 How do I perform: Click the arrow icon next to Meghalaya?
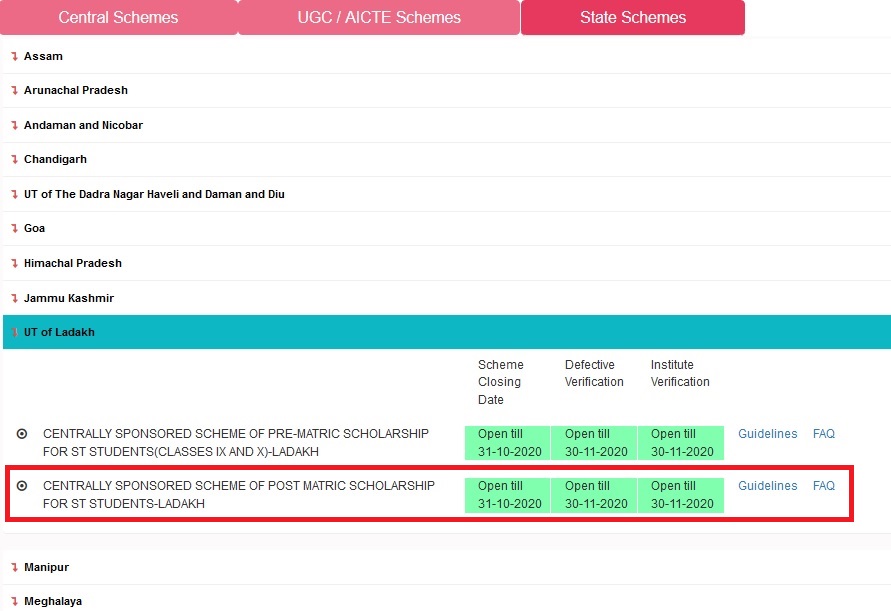click(x=14, y=602)
